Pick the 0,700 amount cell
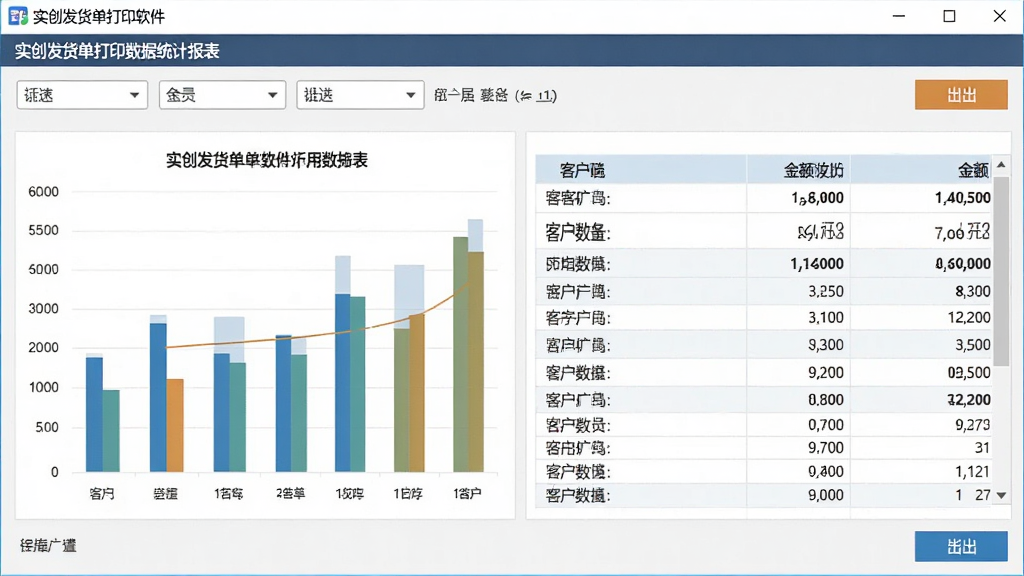The image size is (1024, 576). (x=825, y=425)
